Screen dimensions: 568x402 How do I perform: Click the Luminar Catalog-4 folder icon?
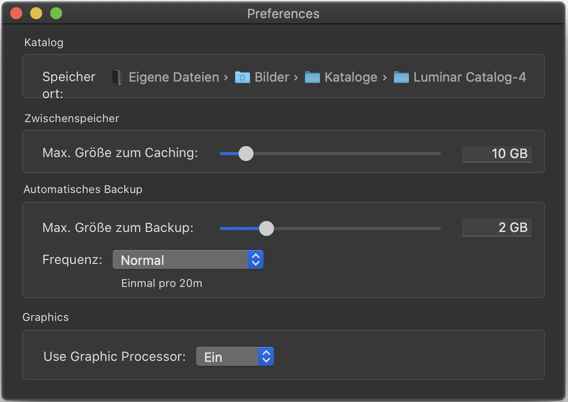tap(401, 77)
